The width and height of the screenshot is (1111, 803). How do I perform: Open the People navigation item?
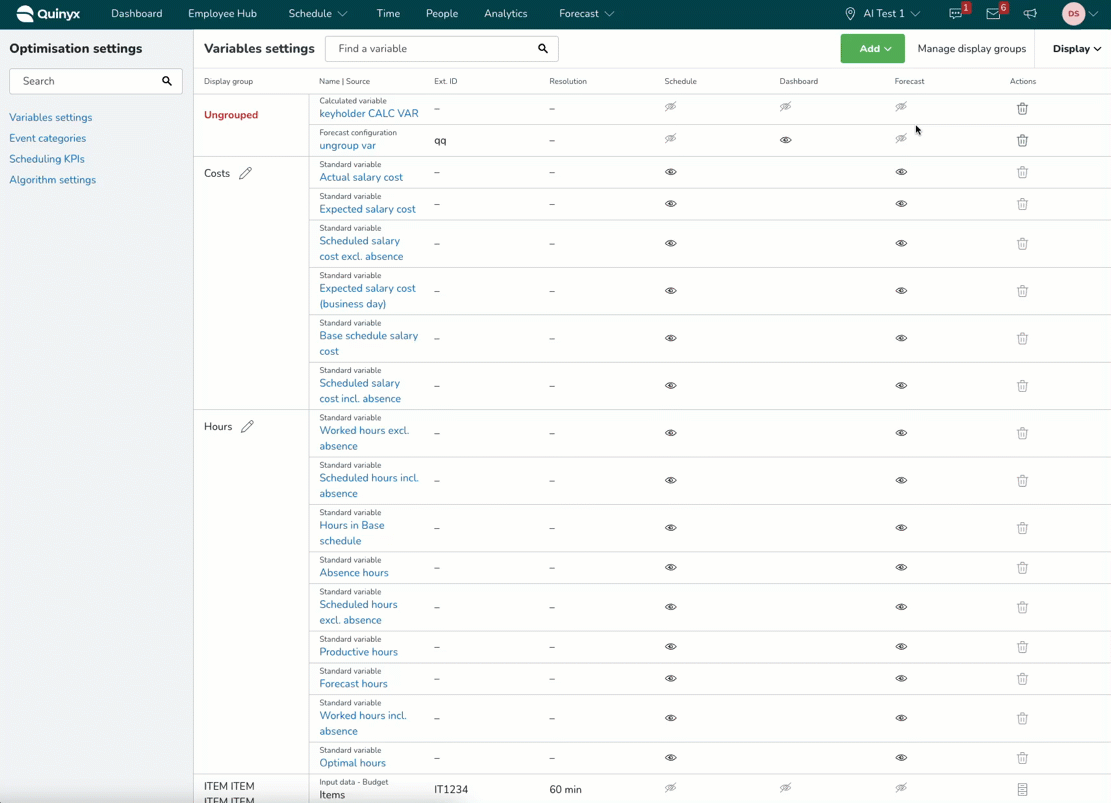[x=441, y=13]
